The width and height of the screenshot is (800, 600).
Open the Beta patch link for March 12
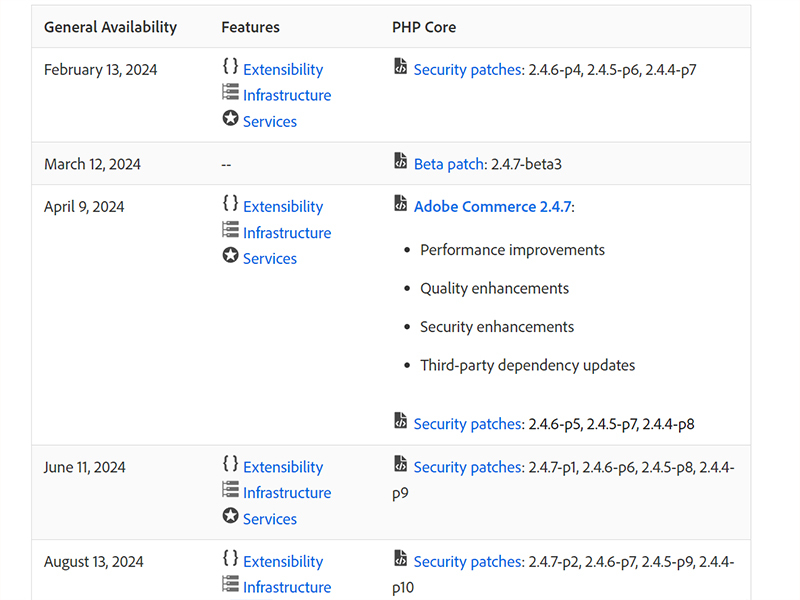449,164
